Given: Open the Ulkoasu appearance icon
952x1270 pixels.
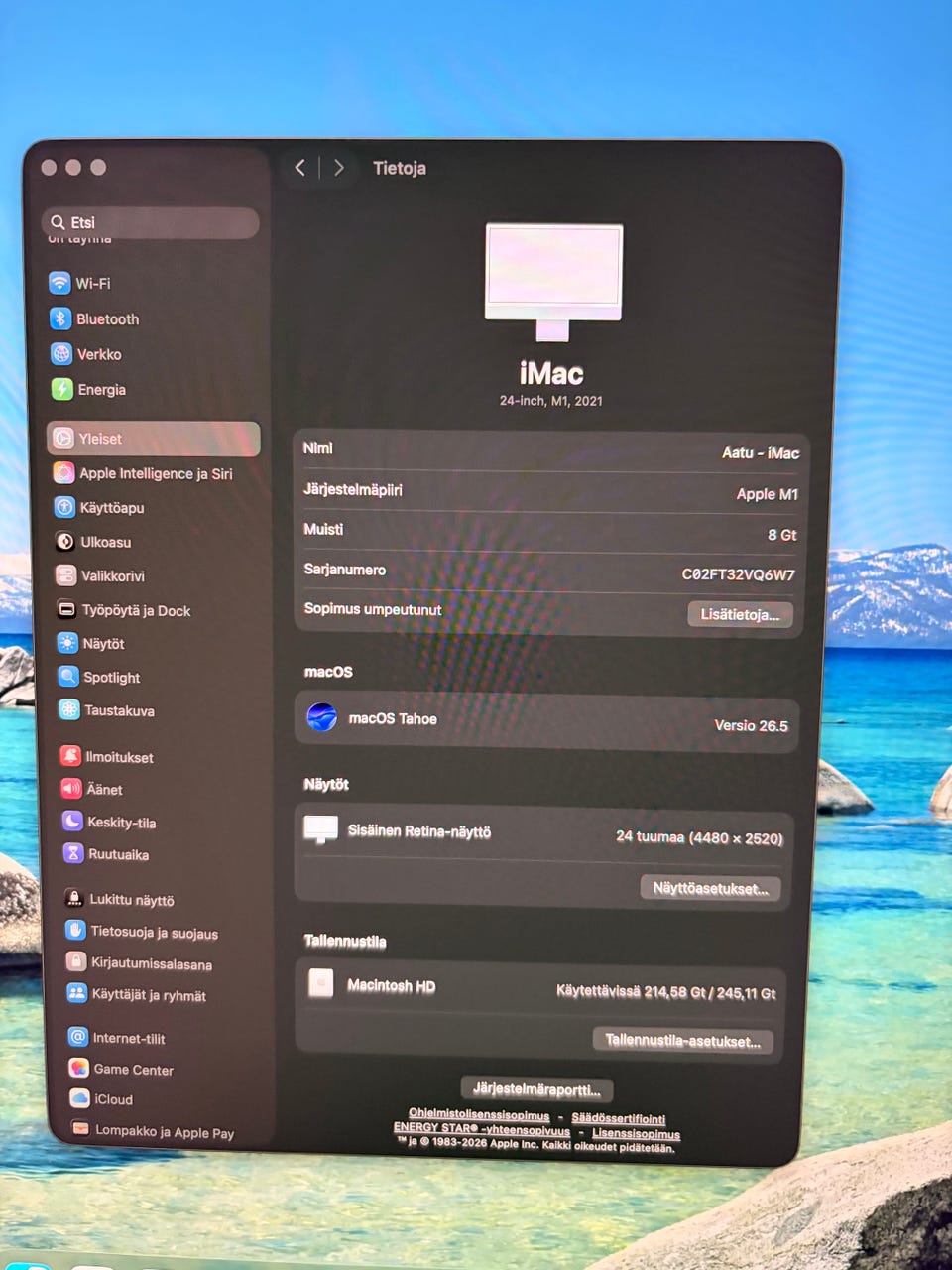Looking at the screenshot, I should (x=65, y=542).
